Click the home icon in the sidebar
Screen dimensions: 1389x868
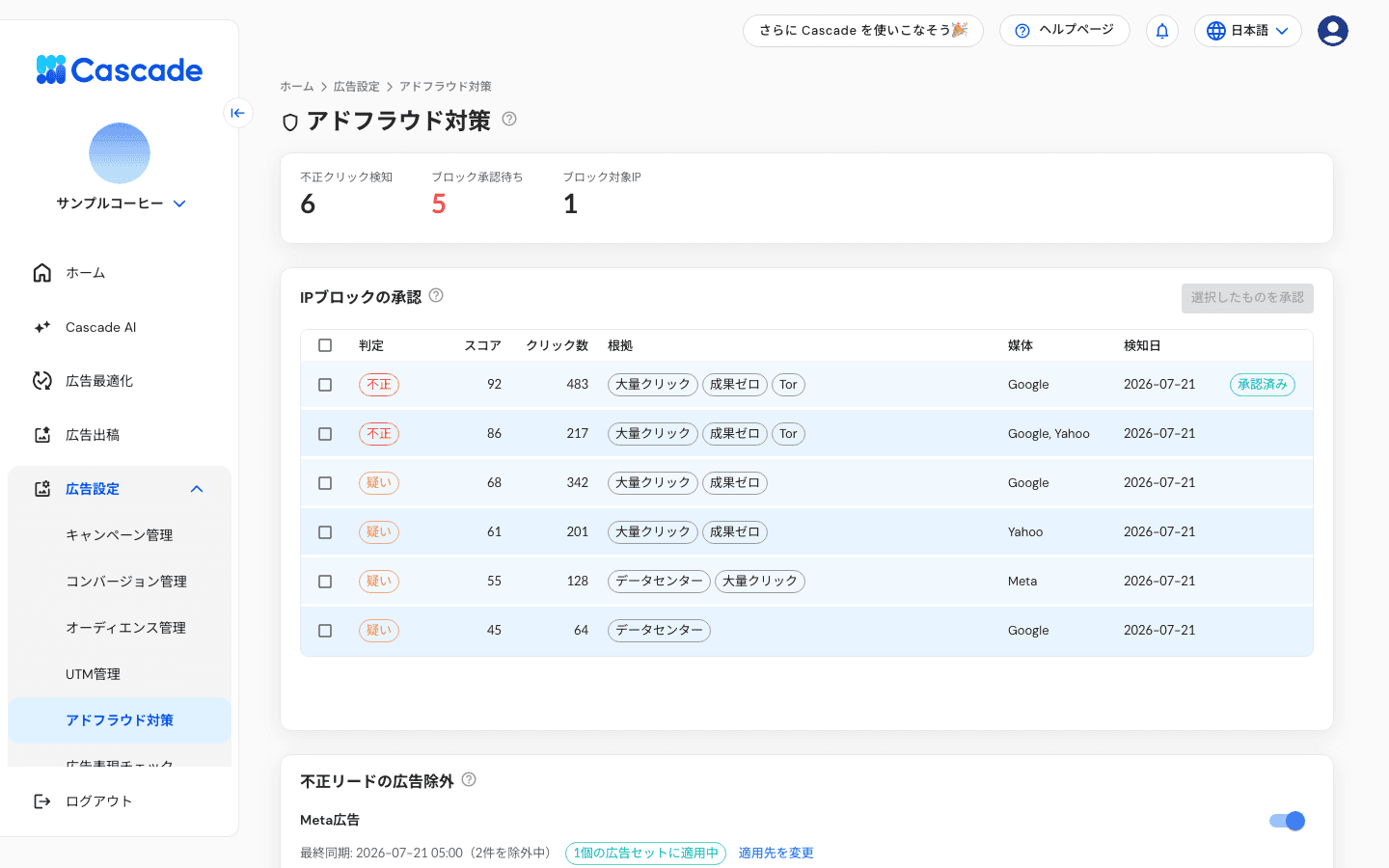click(x=42, y=273)
